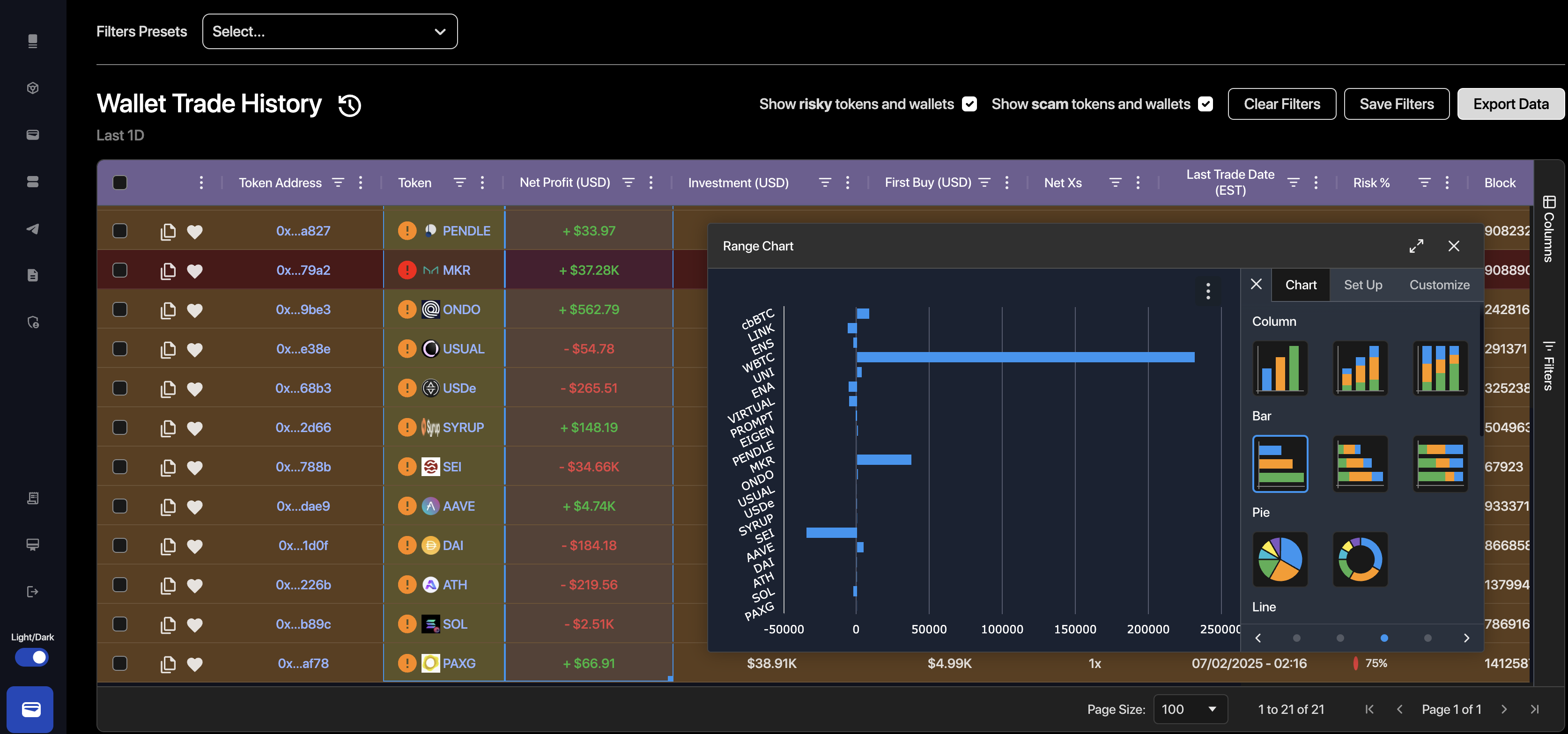Open the Filters Presets select dropdown
Screen dimensions: 1568x734
pos(330,32)
